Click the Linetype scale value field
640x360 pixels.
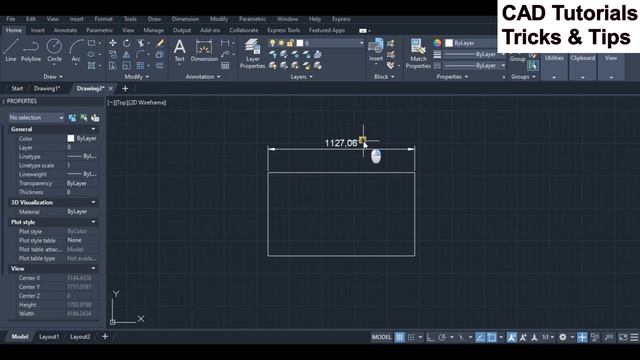[81, 165]
